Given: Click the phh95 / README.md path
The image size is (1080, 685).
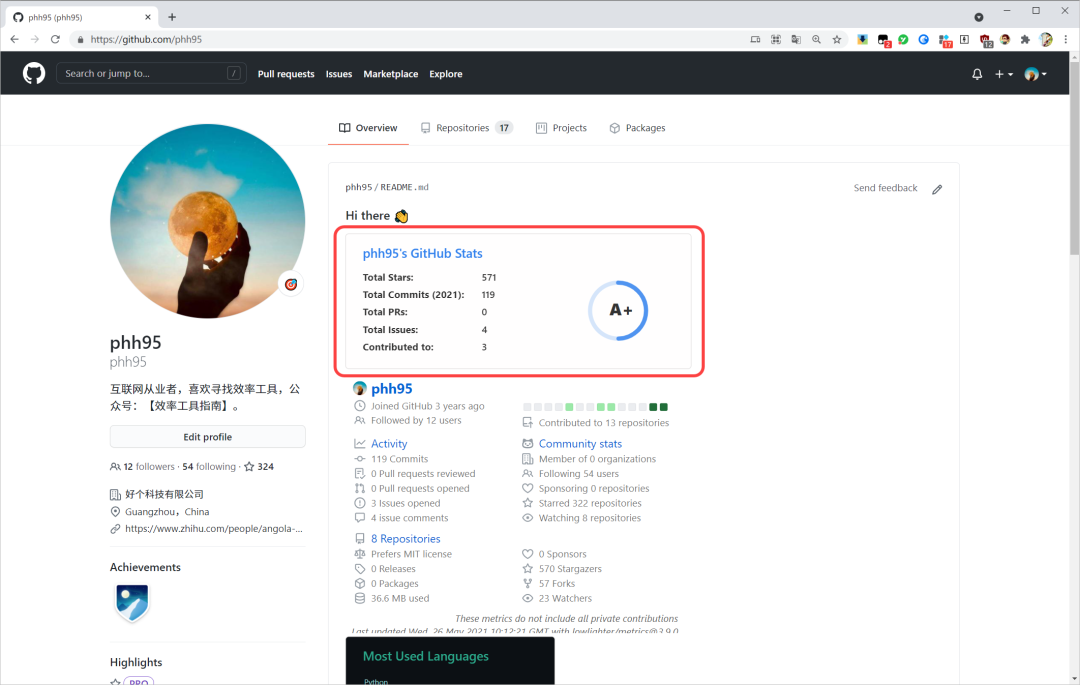Looking at the screenshot, I should click(386, 187).
